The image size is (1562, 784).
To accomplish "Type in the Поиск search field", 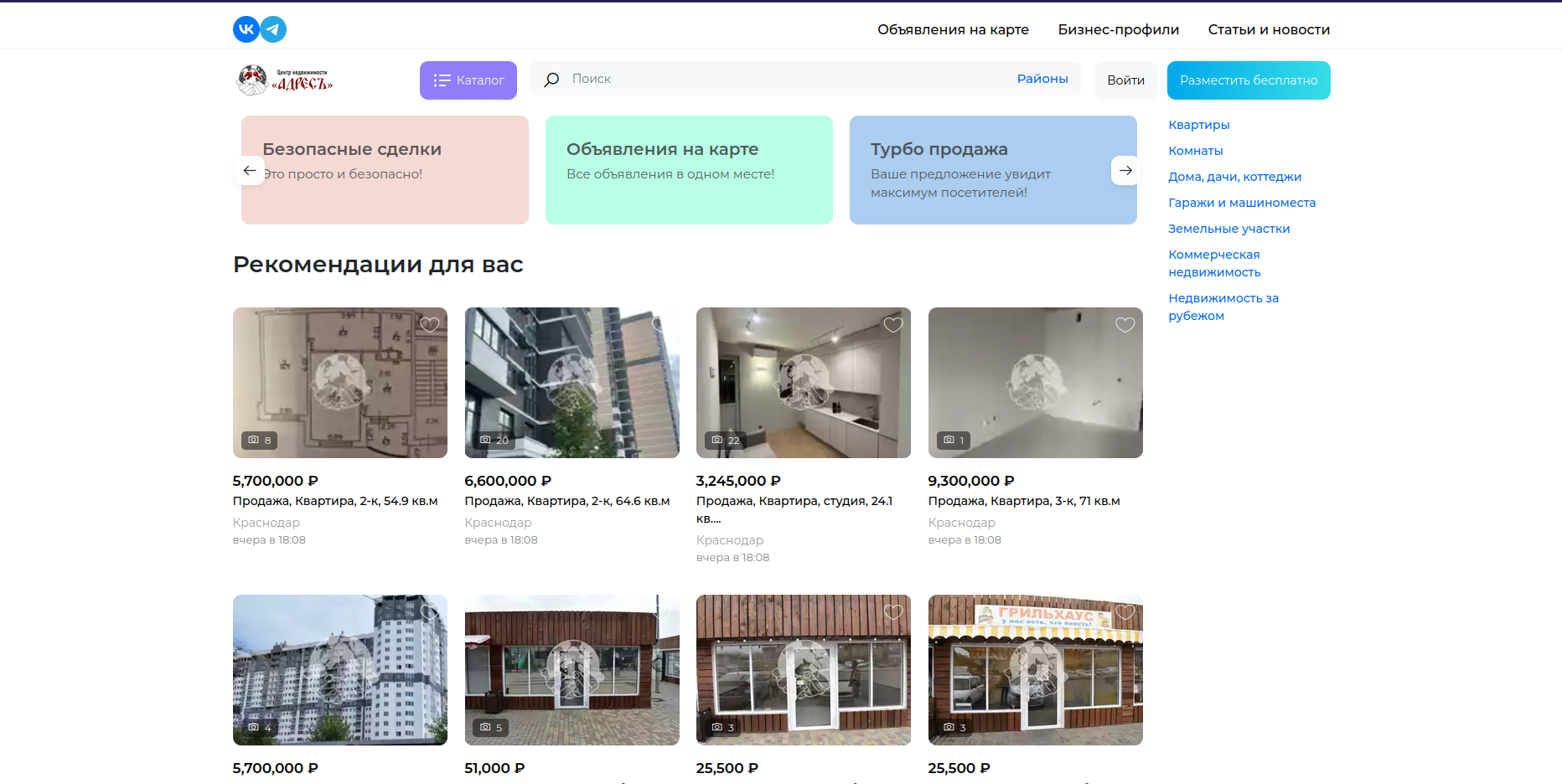I will (779, 79).
